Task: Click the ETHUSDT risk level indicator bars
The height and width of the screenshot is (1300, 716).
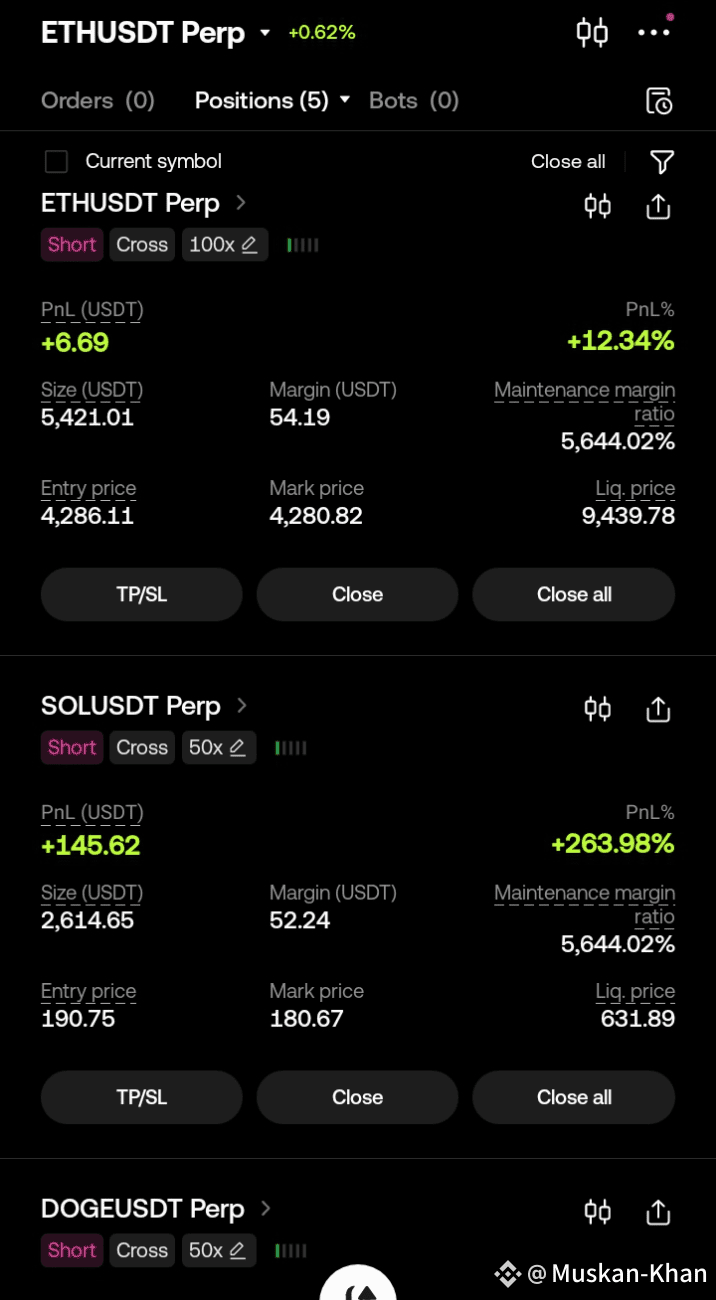Action: pyautogui.click(x=302, y=245)
